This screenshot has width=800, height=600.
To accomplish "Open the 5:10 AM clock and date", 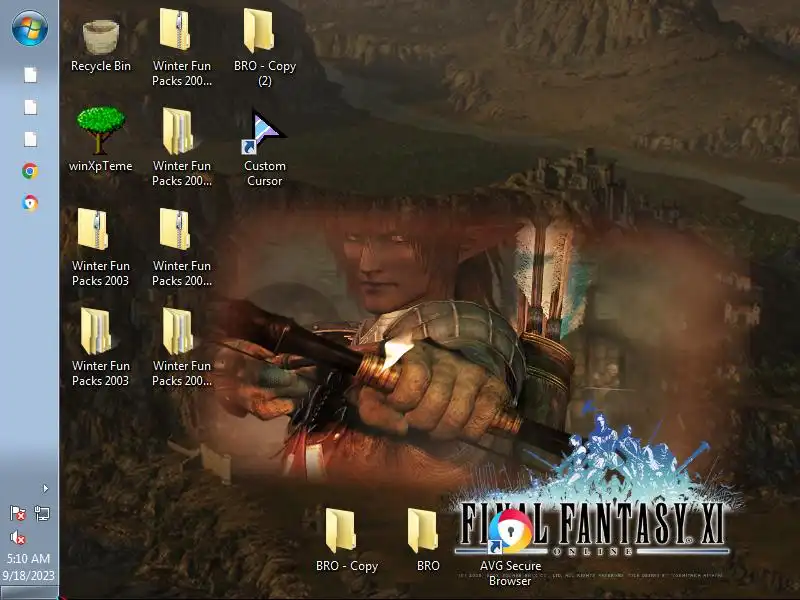I will pos(29,567).
